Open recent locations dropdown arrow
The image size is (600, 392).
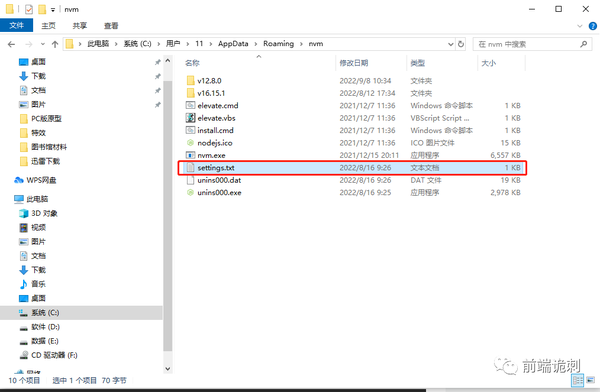[43, 44]
